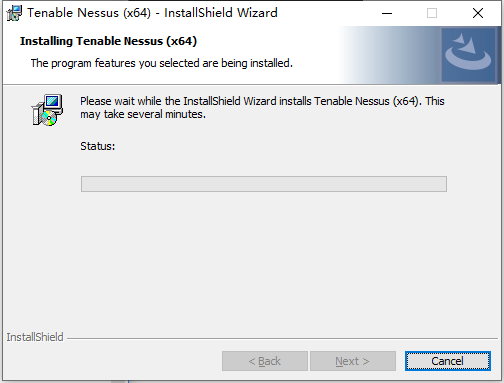The width and height of the screenshot is (504, 383).
Task: Click the blue gradient area of the header banner
Action: [390, 55]
